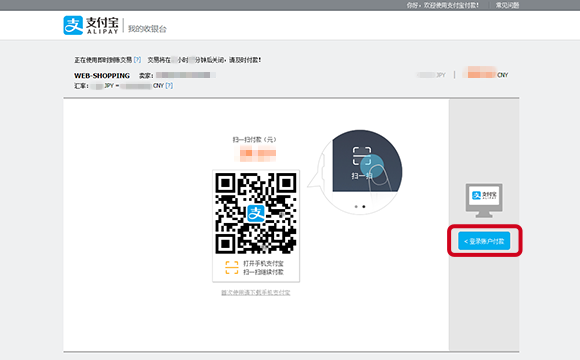Open the 首次使用请下载手机支付宝 download link

(x=256, y=293)
